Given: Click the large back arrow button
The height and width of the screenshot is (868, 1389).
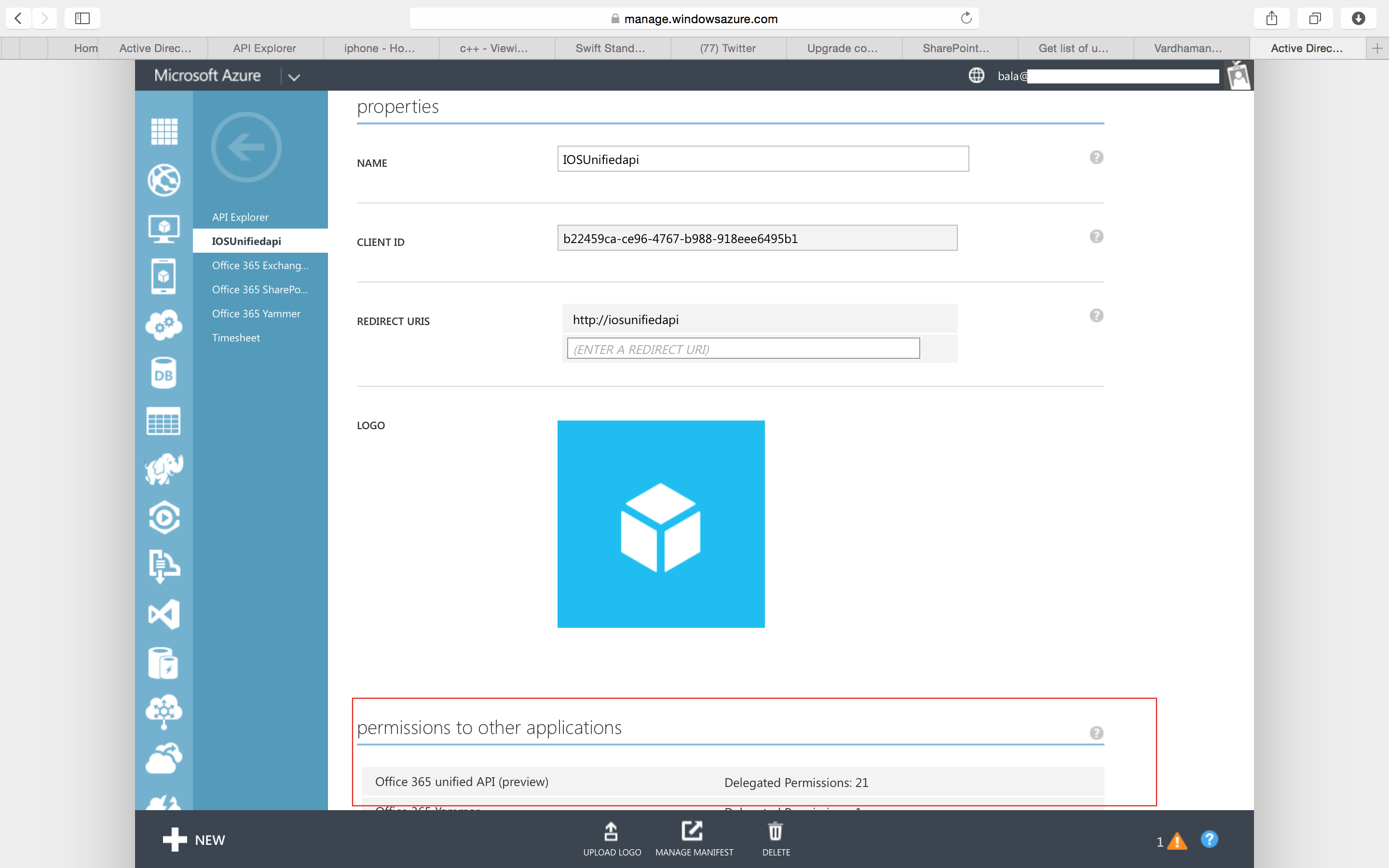Looking at the screenshot, I should [246, 147].
